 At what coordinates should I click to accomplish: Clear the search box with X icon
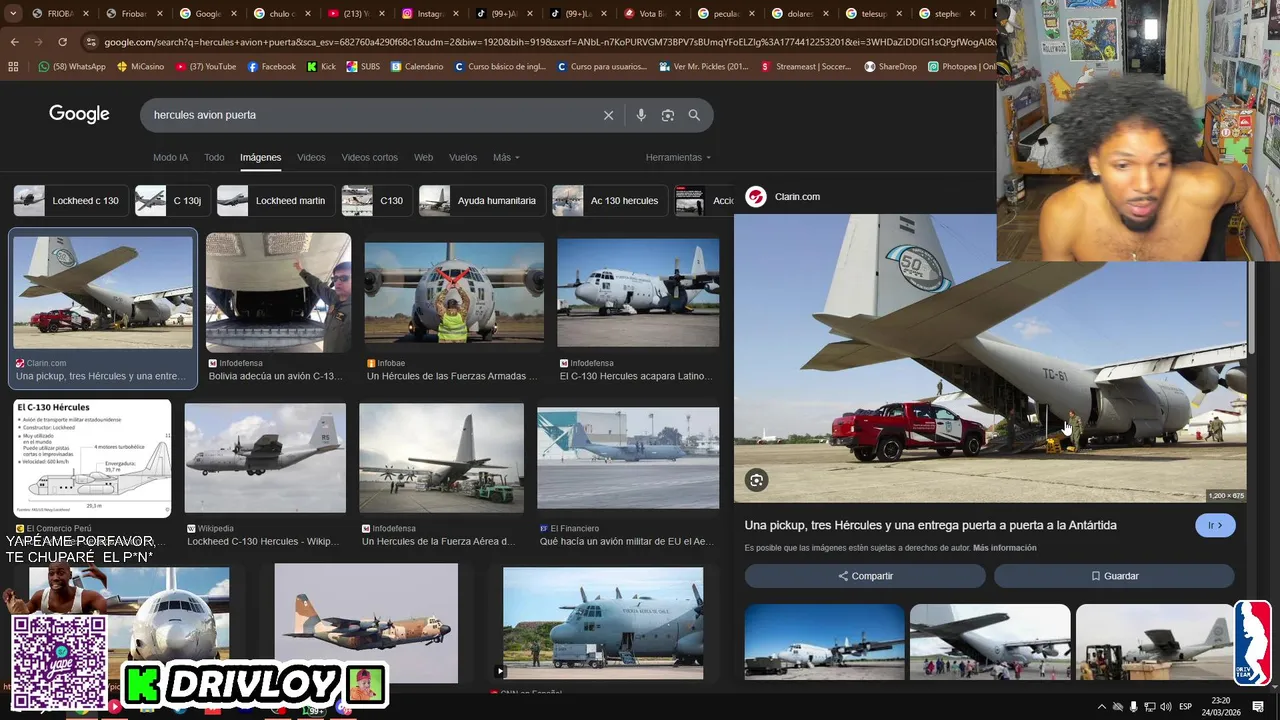pyautogui.click(x=608, y=115)
